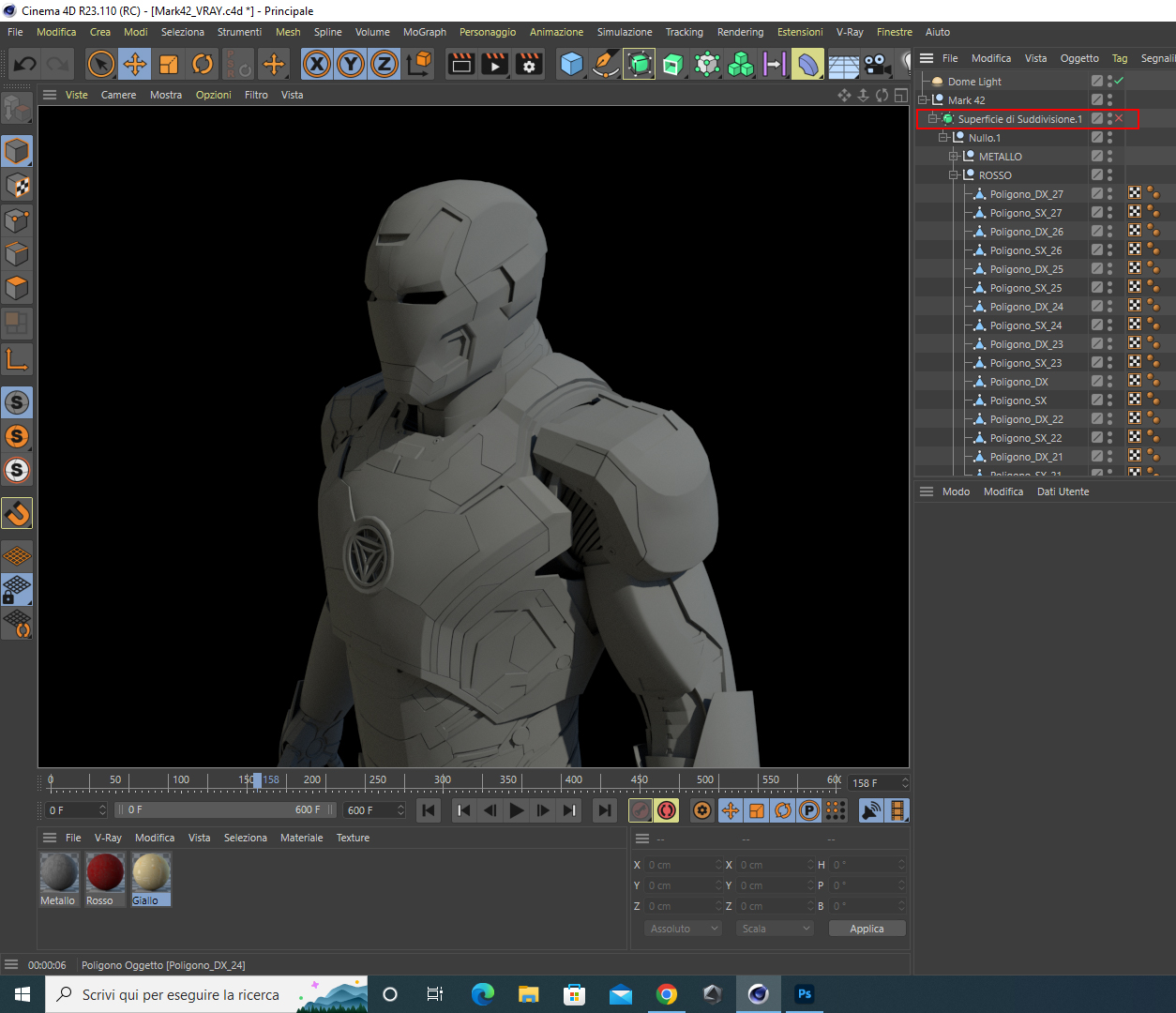
Task: Switch to Model mode in left palette
Action: (17, 152)
